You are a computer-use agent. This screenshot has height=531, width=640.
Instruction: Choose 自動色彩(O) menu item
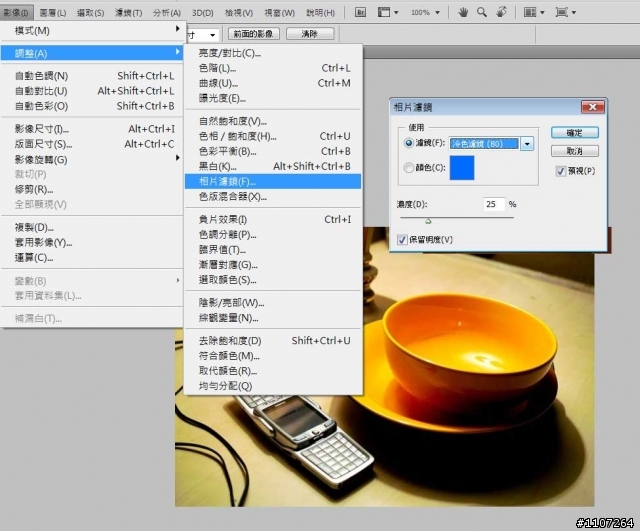click(91, 106)
